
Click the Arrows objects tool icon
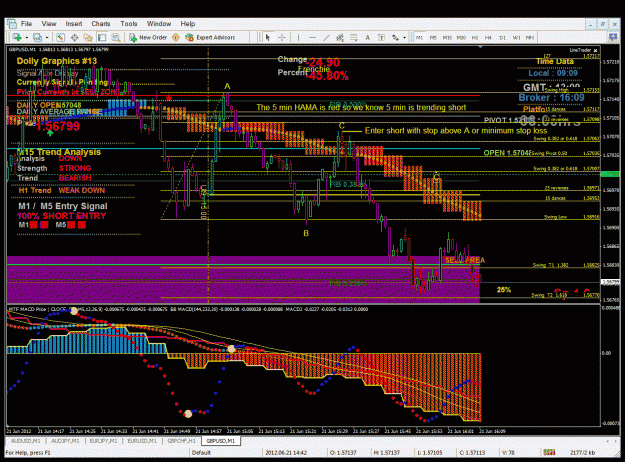click(395, 37)
